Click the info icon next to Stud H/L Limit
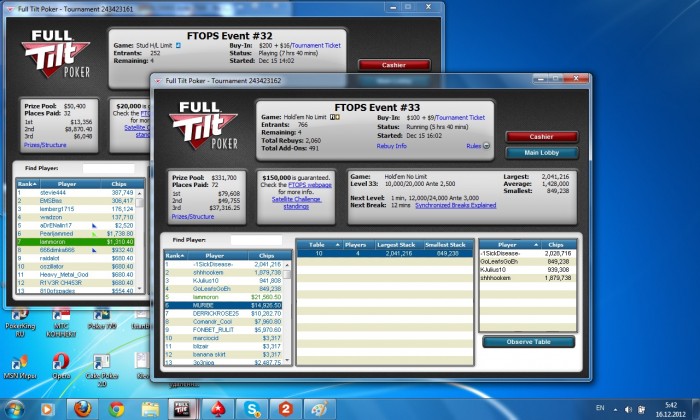This screenshot has width=700, height=420. tap(178, 46)
